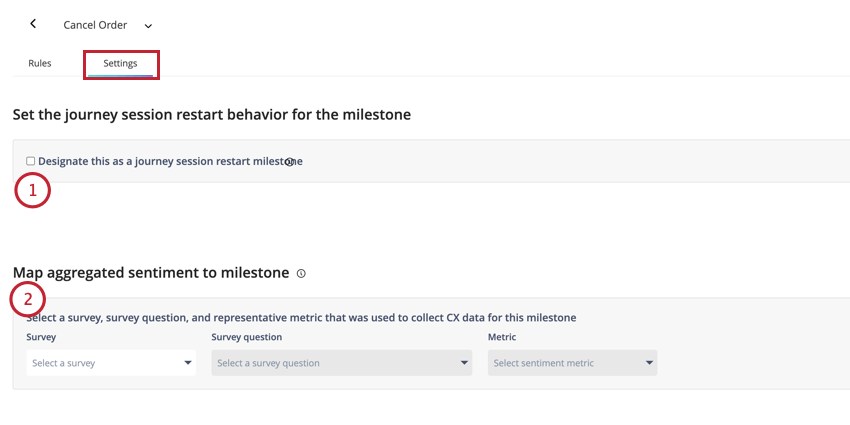Click the red circled number 2 marker
850x425 pixels.
28,299
